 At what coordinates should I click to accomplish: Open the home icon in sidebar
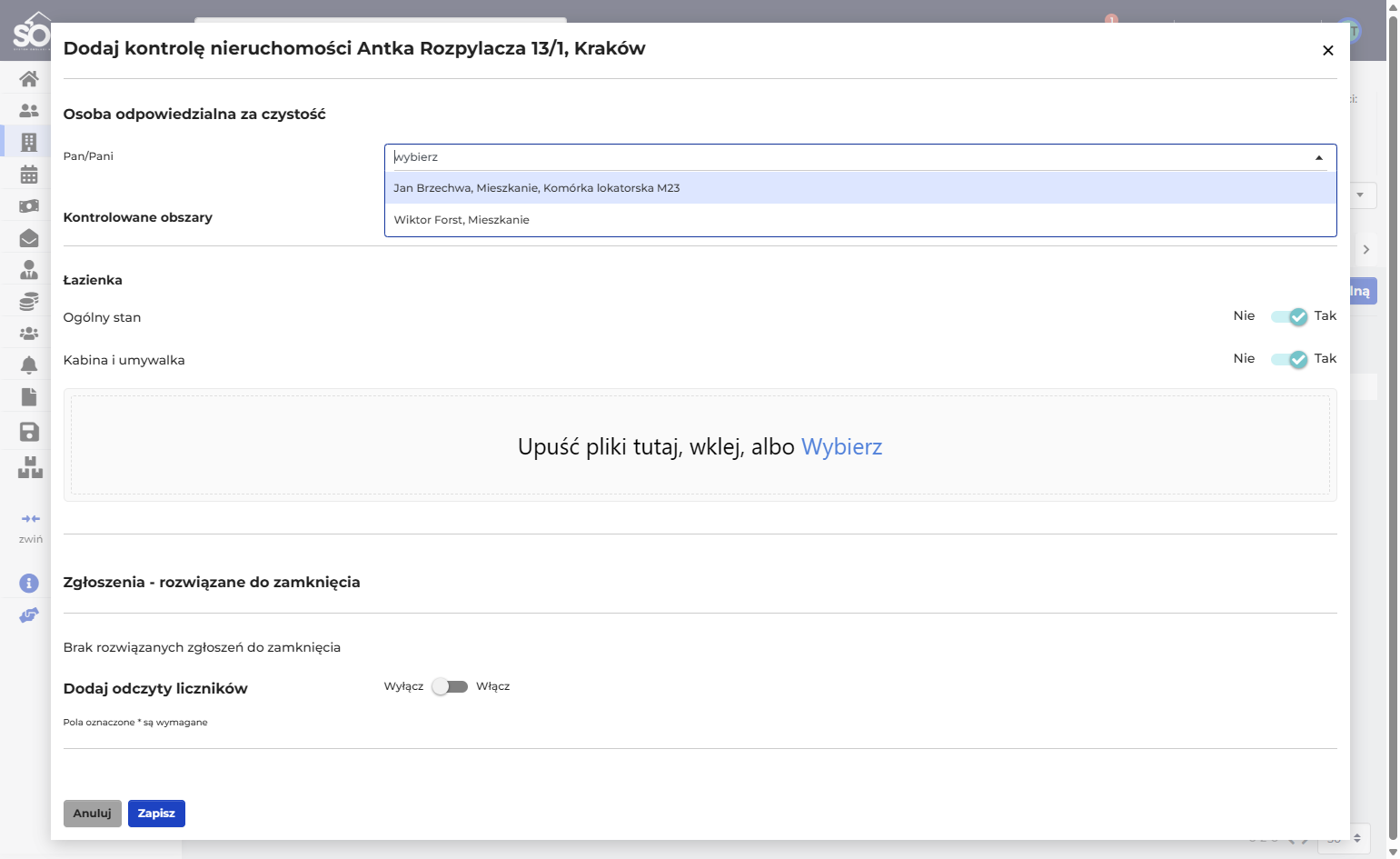point(29,79)
